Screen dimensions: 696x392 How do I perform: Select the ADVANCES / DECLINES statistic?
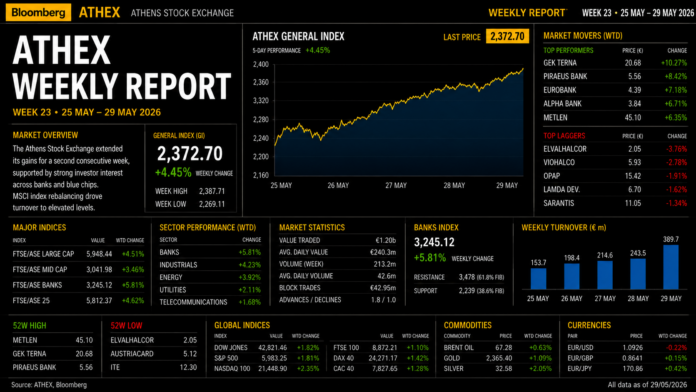point(337,300)
